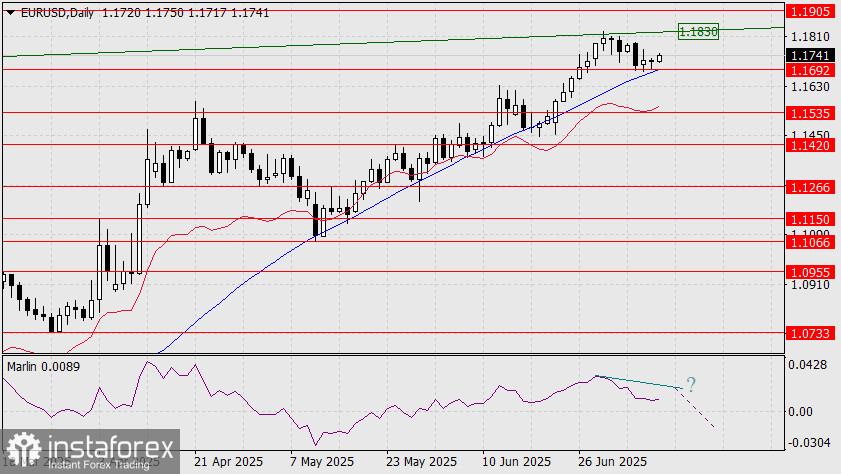Select the 1.1066 level price tag
841x474 pixels.
pyautogui.click(x=810, y=243)
